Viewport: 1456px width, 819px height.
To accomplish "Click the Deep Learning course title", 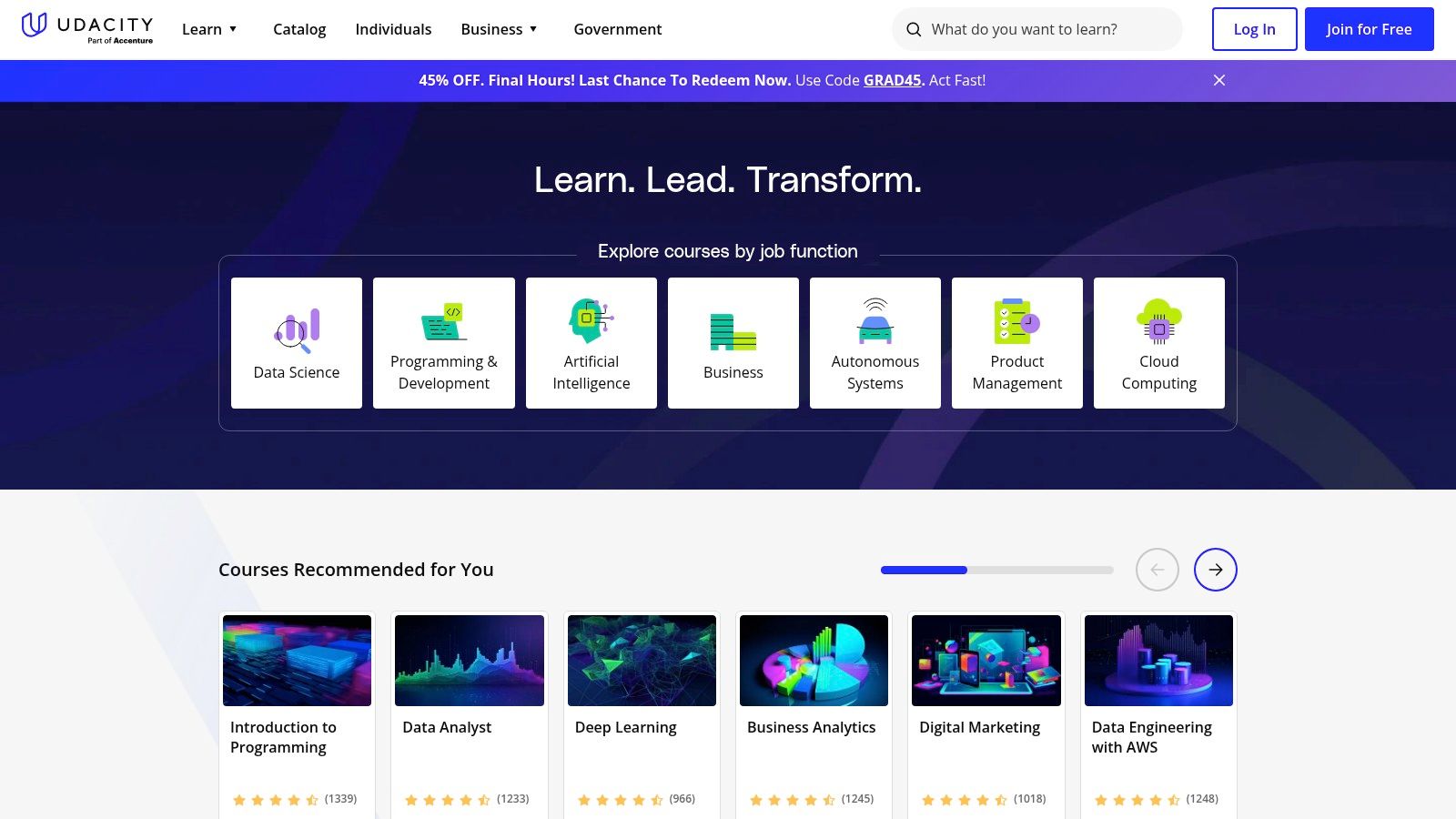I will pos(626,727).
